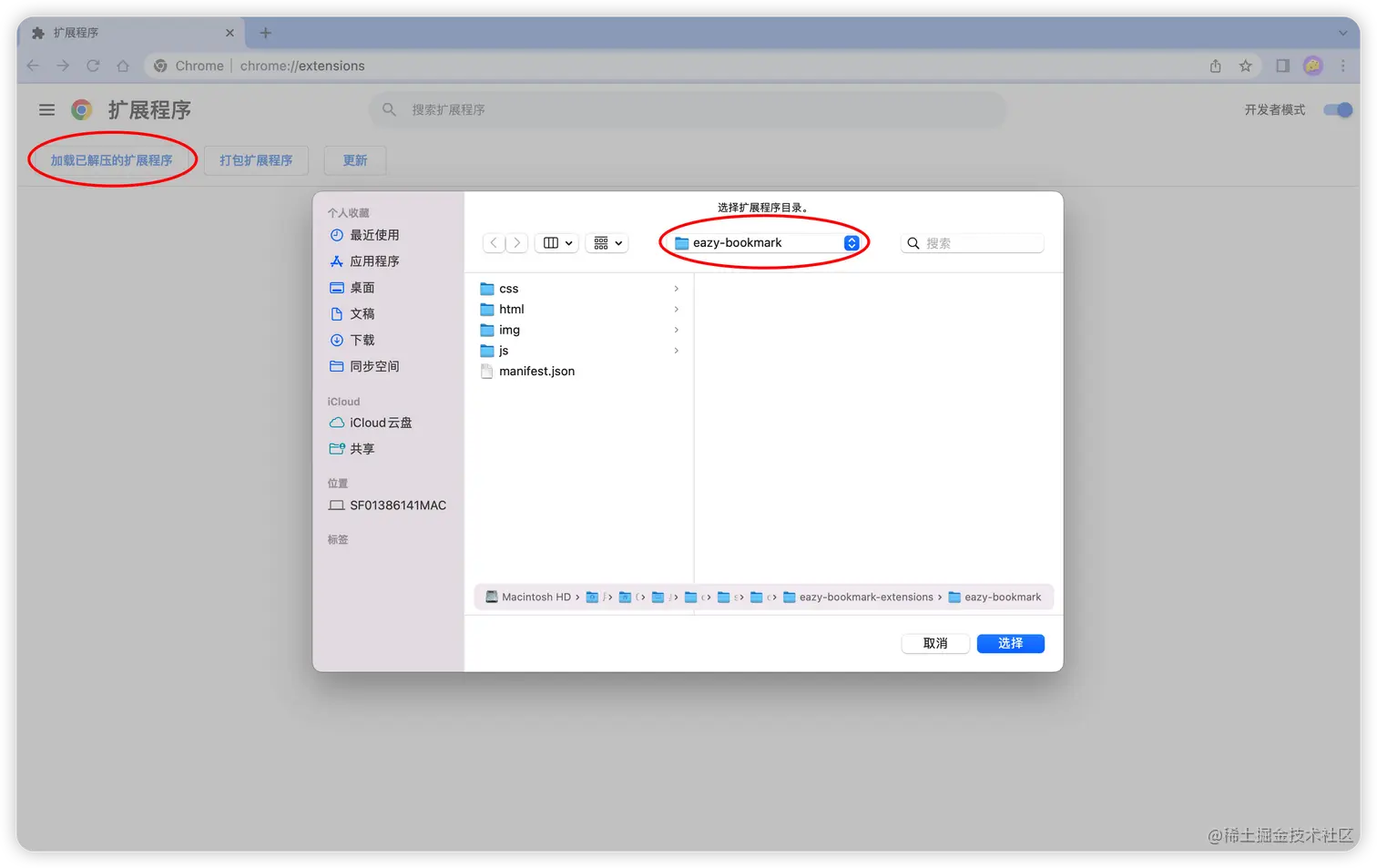The image size is (1377, 868).
Task: Select the css folder
Action: point(580,289)
